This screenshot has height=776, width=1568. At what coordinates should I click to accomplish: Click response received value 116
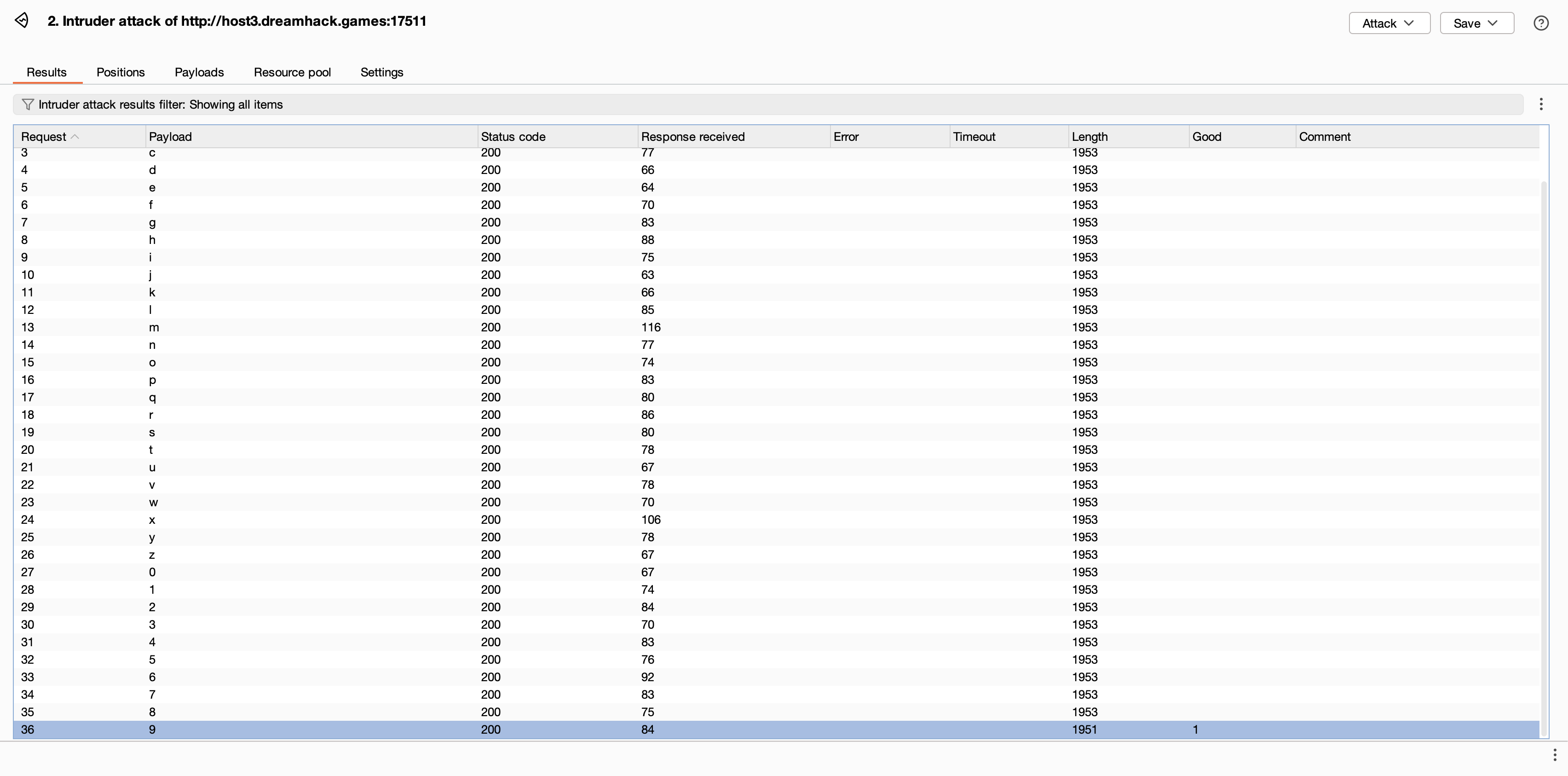click(x=651, y=327)
